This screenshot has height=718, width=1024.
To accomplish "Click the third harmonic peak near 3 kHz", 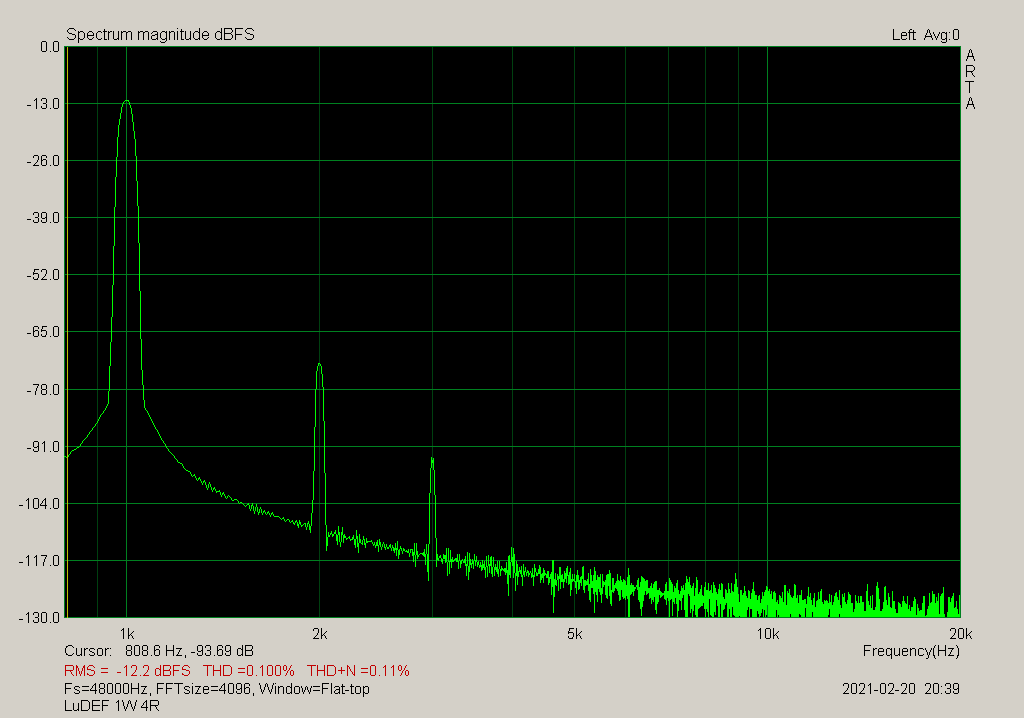I will coord(432,460).
